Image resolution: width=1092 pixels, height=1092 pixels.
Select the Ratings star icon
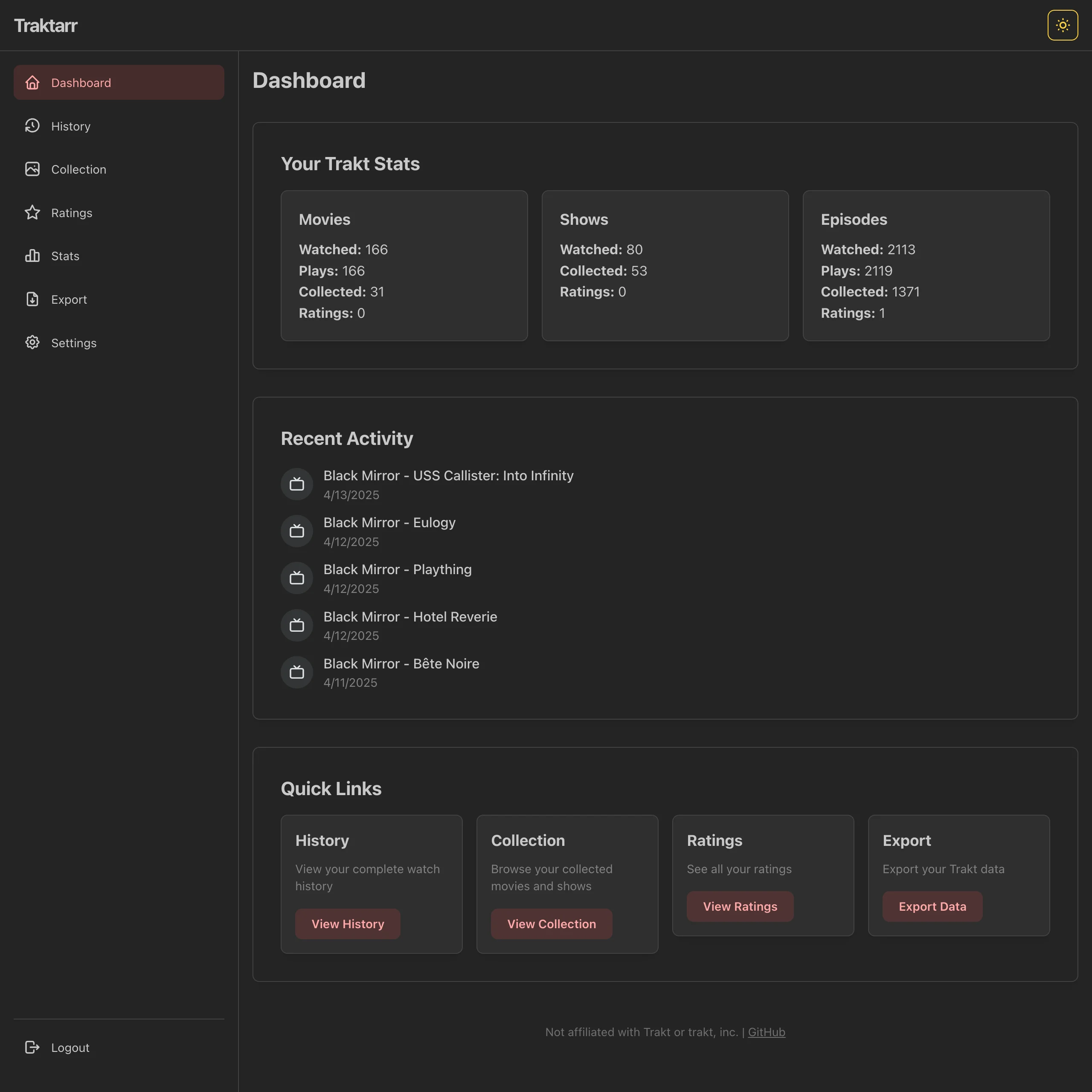tap(32, 212)
